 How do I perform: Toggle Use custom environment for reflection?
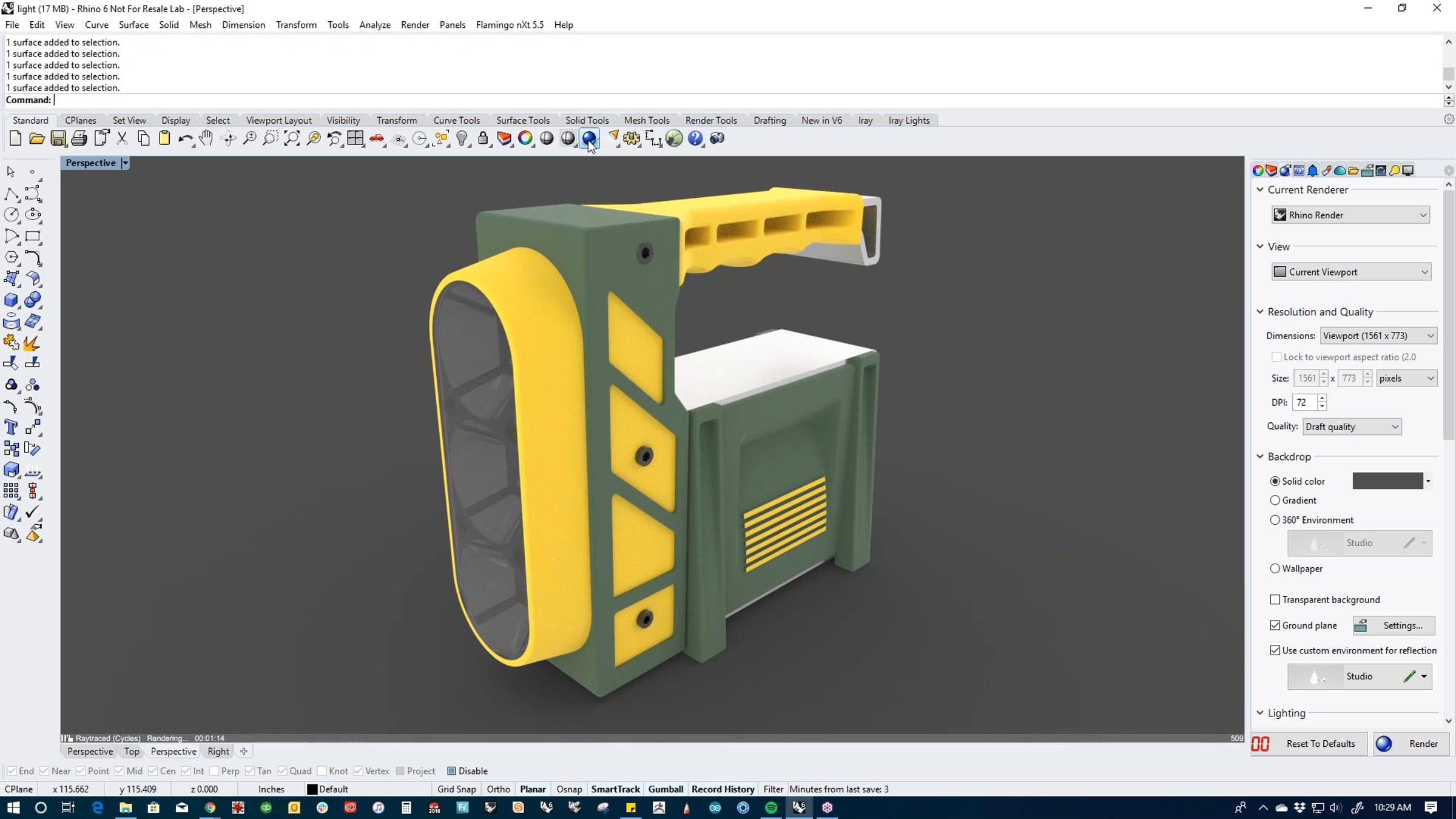1275,650
